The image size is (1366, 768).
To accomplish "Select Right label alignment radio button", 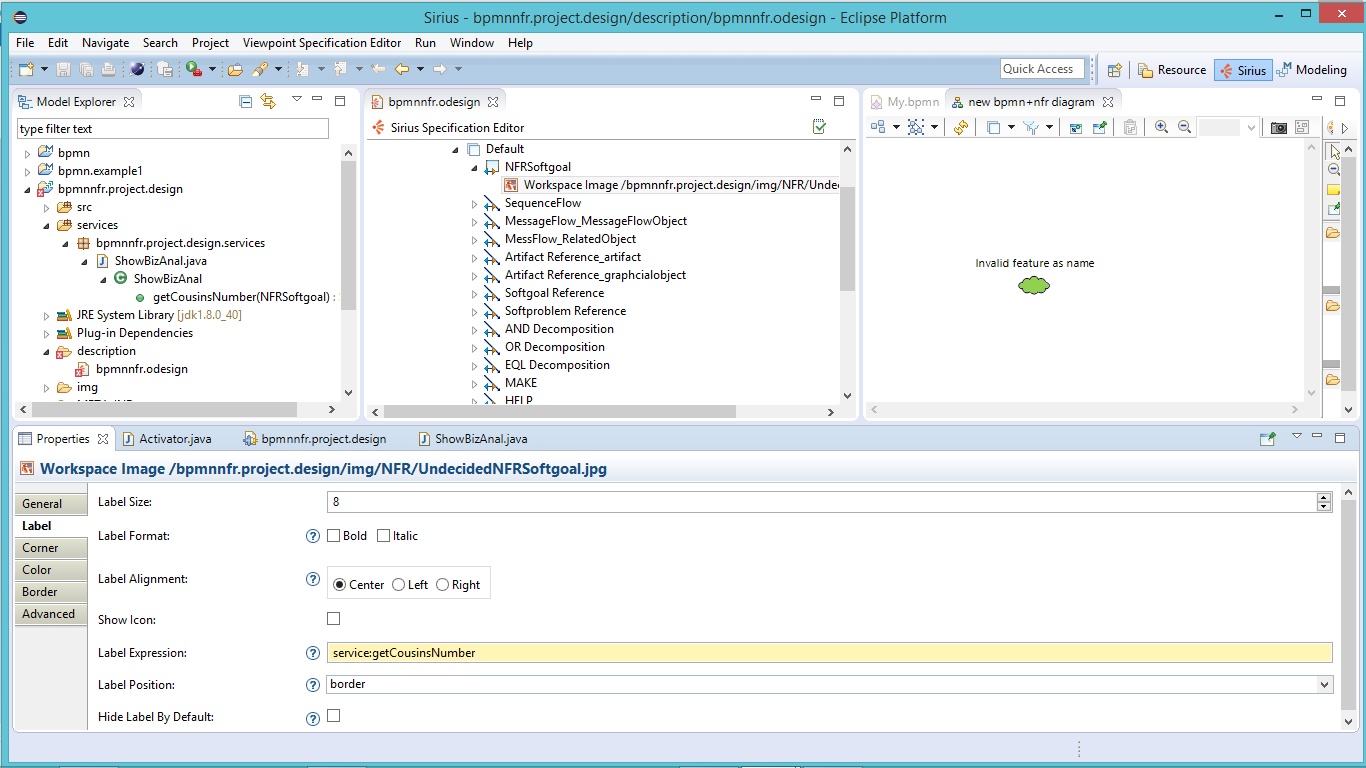I will click(x=443, y=585).
